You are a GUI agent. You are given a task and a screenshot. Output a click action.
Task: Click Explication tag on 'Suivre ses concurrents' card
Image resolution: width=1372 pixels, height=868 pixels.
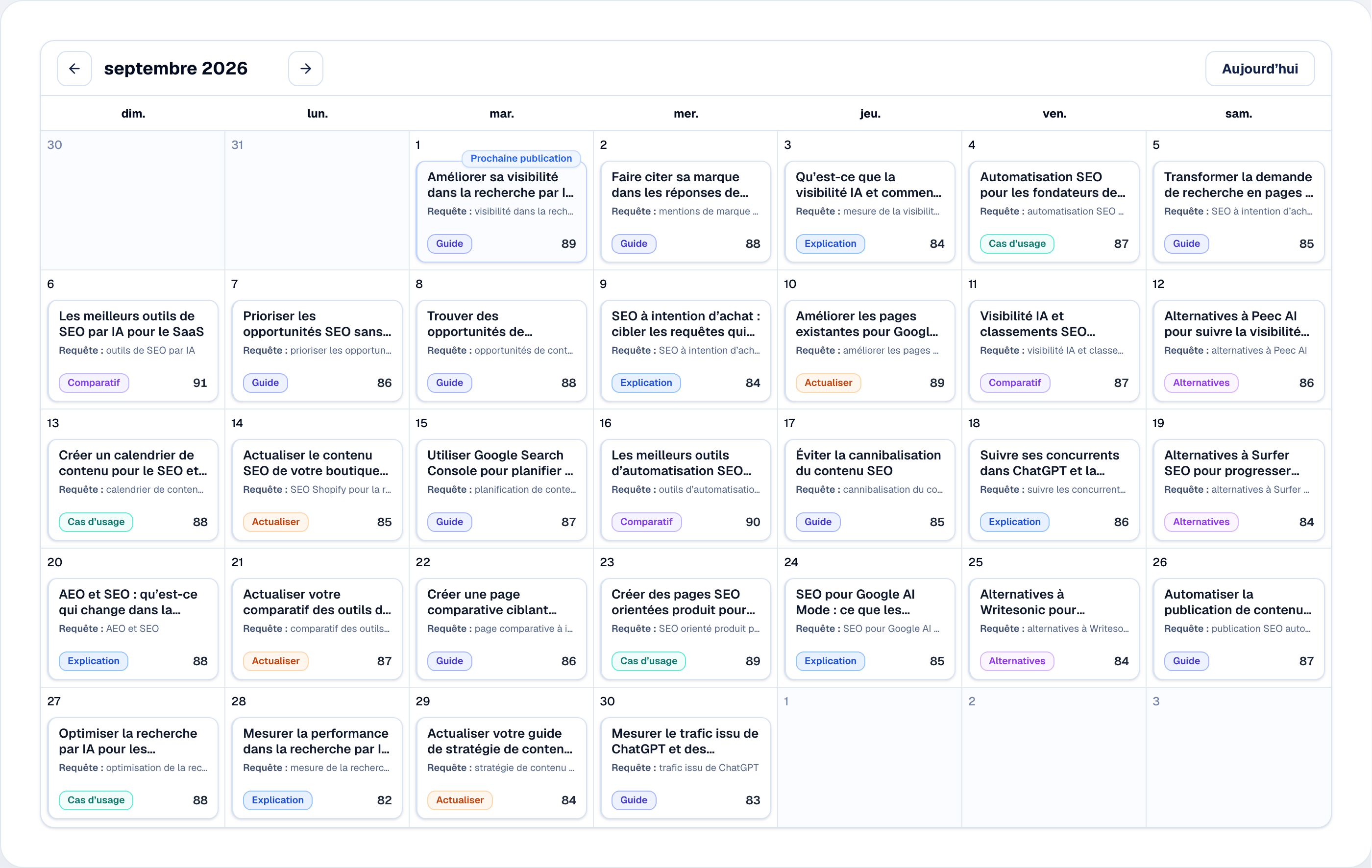click(1014, 522)
